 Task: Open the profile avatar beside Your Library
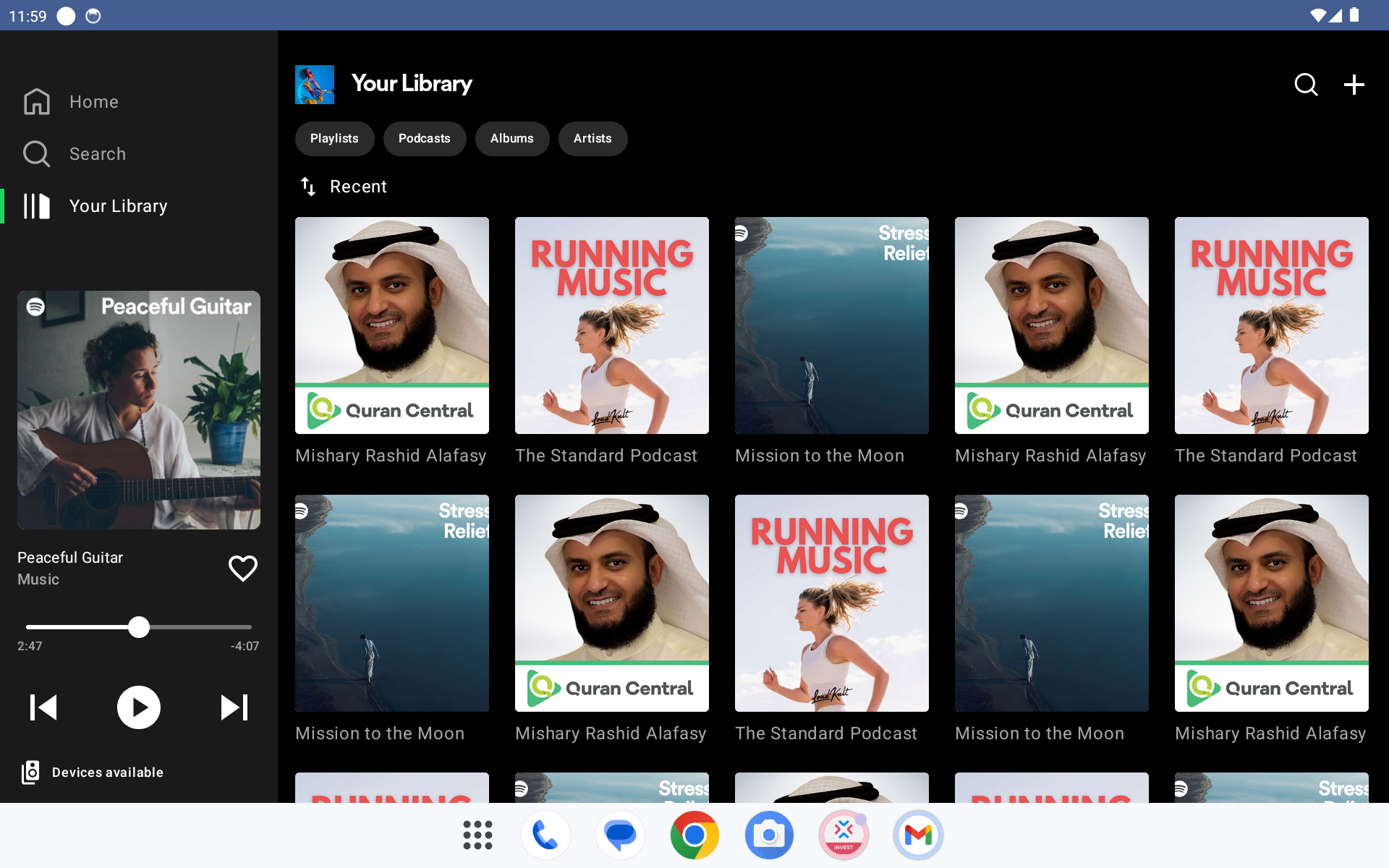pyautogui.click(x=315, y=85)
